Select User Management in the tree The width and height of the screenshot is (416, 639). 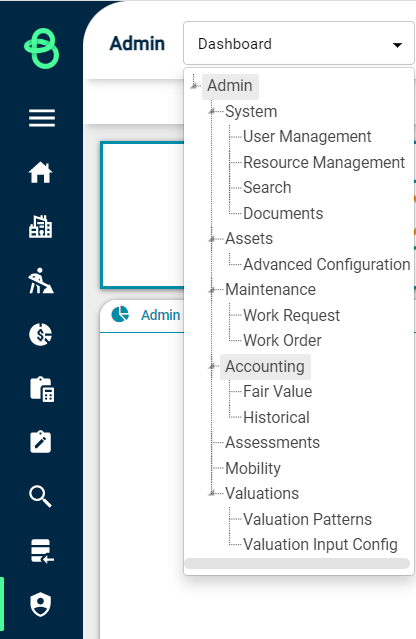pos(307,137)
